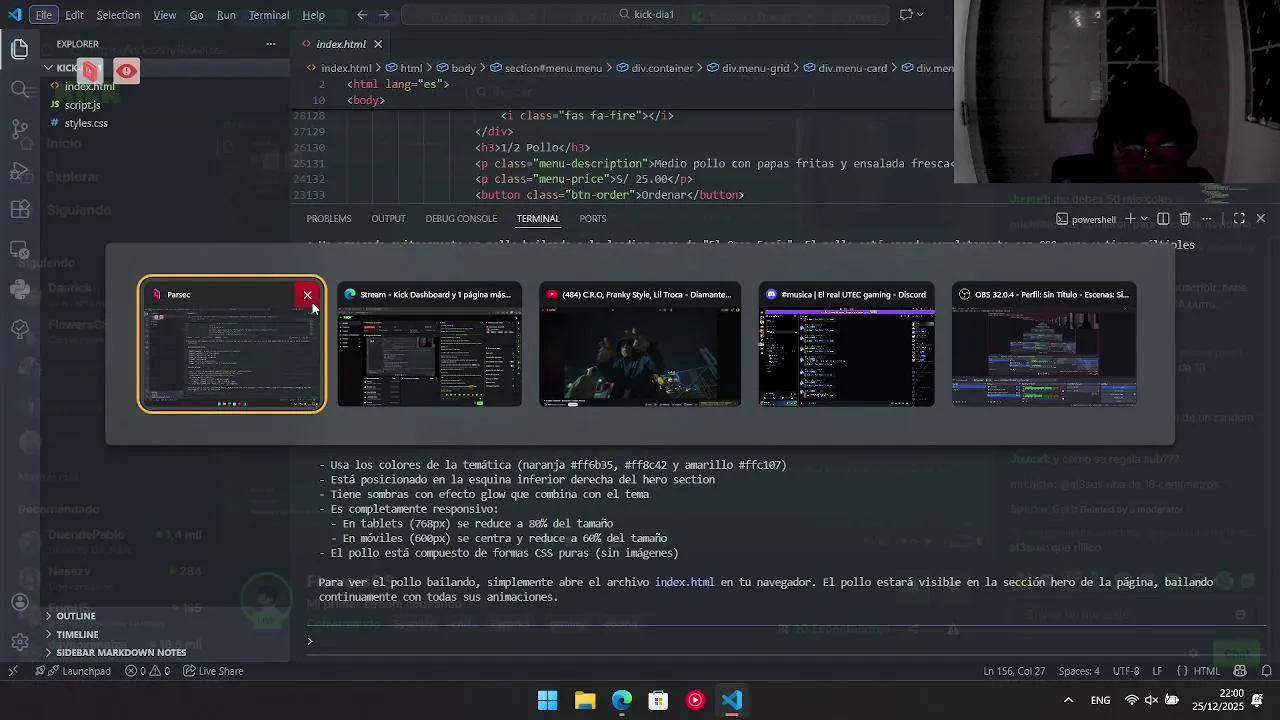Open Explorer more actions ellipsis
This screenshot has height=720, width=1280.
[x=270, y=44]
